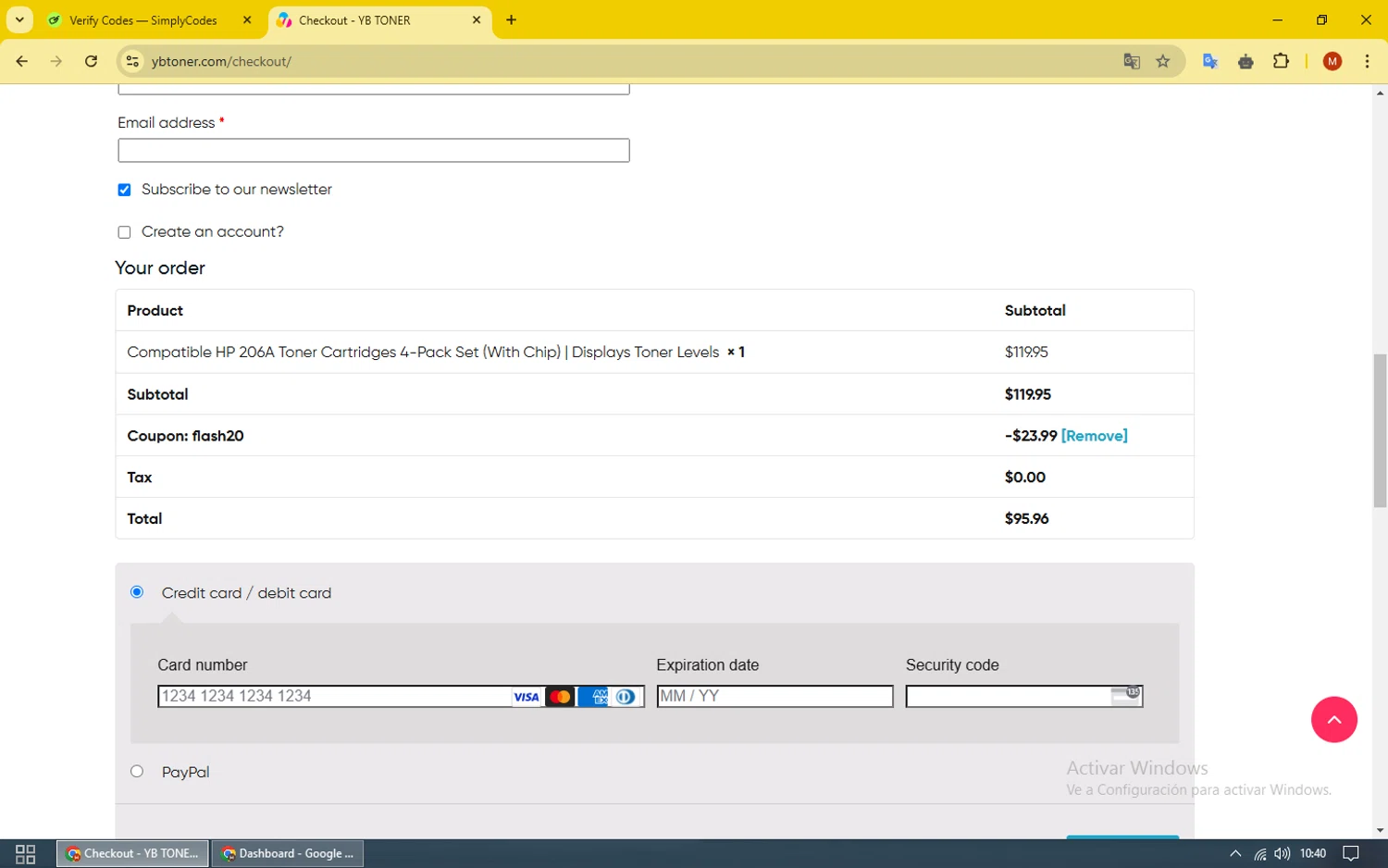Screen dimensions: 1388x868
Task: Select Credit card / debit card option
Action: click(x=137, y=592)
